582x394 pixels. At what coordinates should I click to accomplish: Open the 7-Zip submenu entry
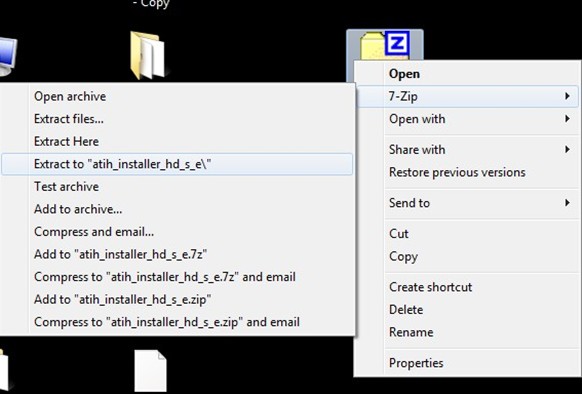click(x=467, y=97)
